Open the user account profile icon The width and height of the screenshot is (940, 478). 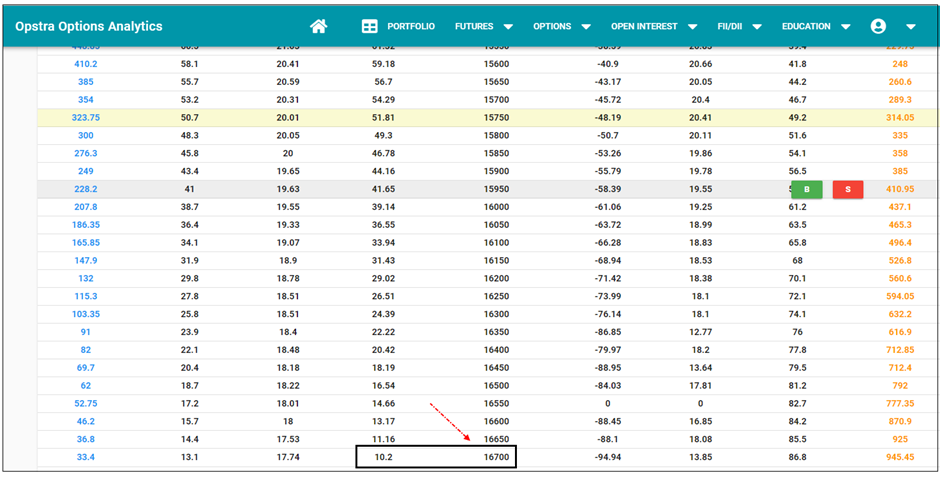coord(878,27)
